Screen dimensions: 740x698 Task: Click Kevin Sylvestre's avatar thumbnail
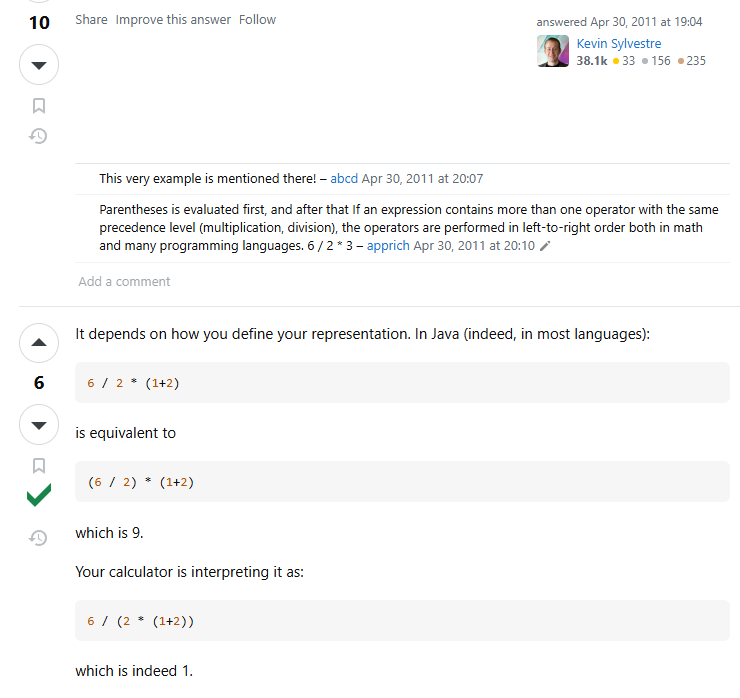pyautogui.click(x=553, y=51)
